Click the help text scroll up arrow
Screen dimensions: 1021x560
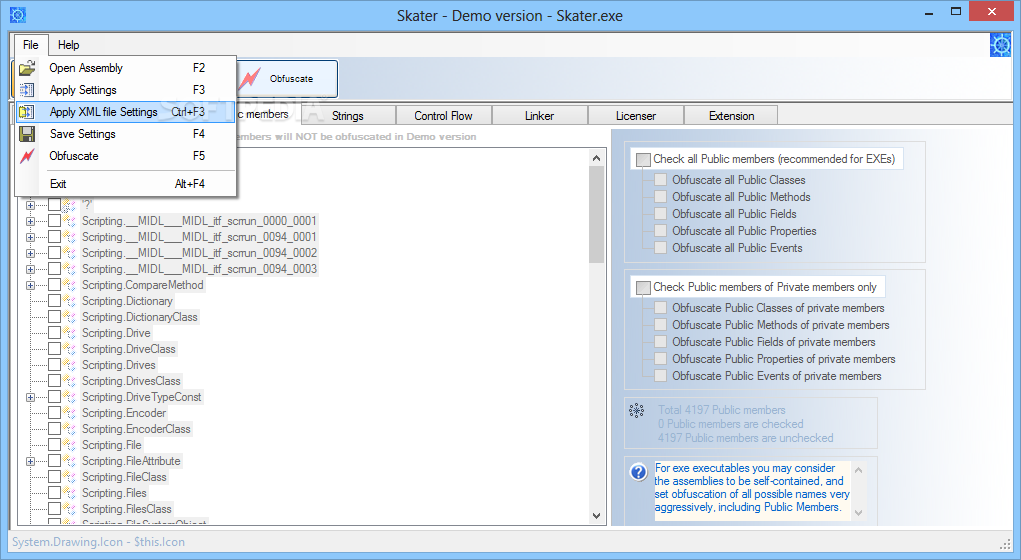pos(858,469)
